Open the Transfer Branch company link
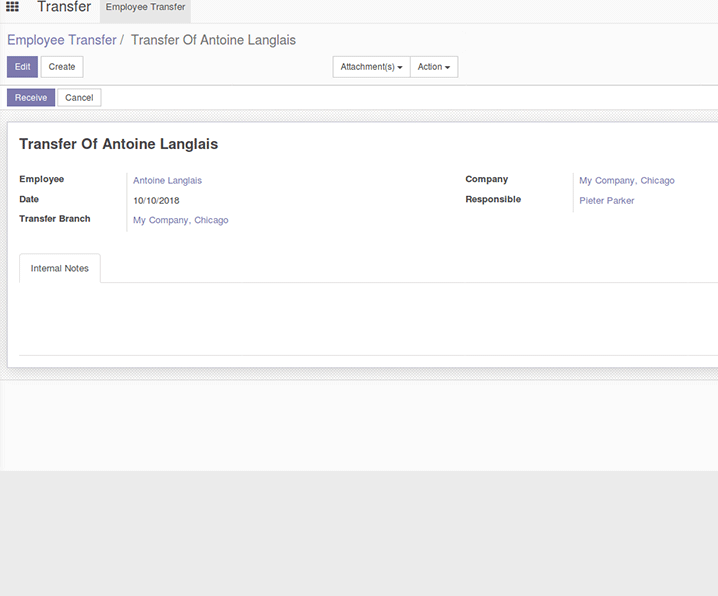 180,220
